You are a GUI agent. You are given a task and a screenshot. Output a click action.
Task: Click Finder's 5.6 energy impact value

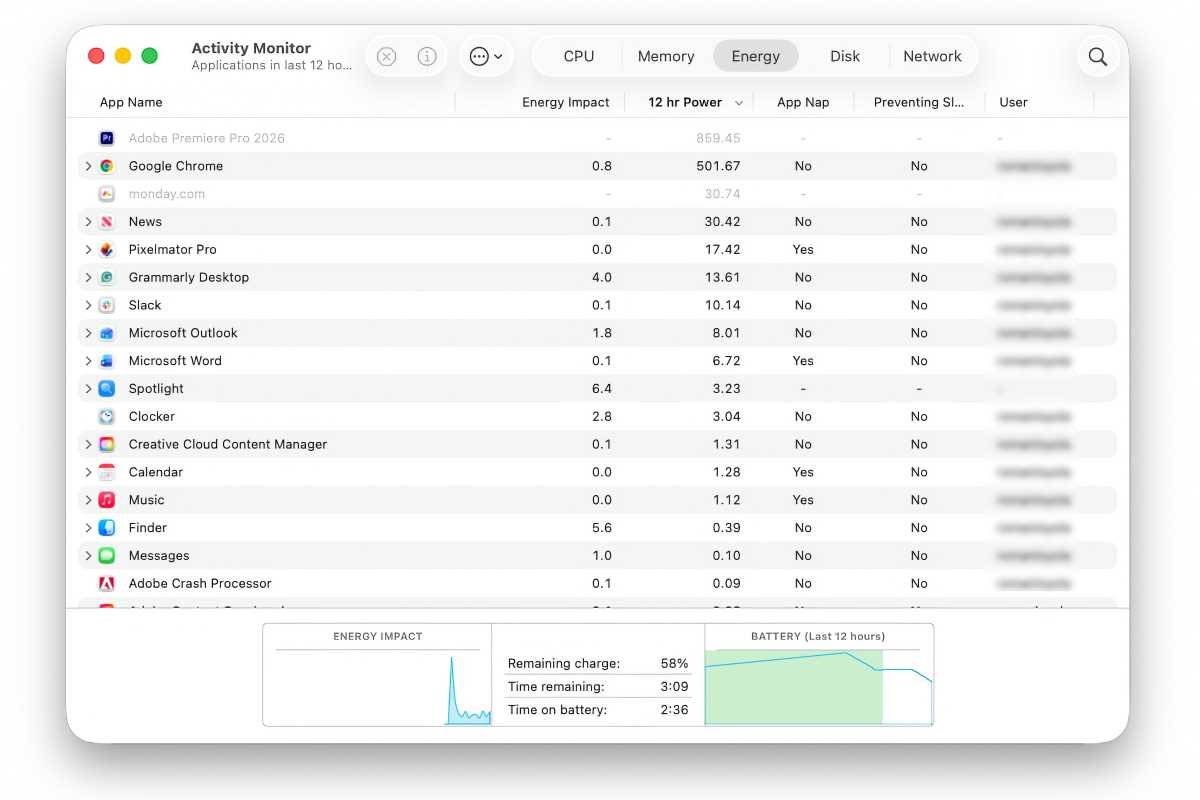pos(602,528)
